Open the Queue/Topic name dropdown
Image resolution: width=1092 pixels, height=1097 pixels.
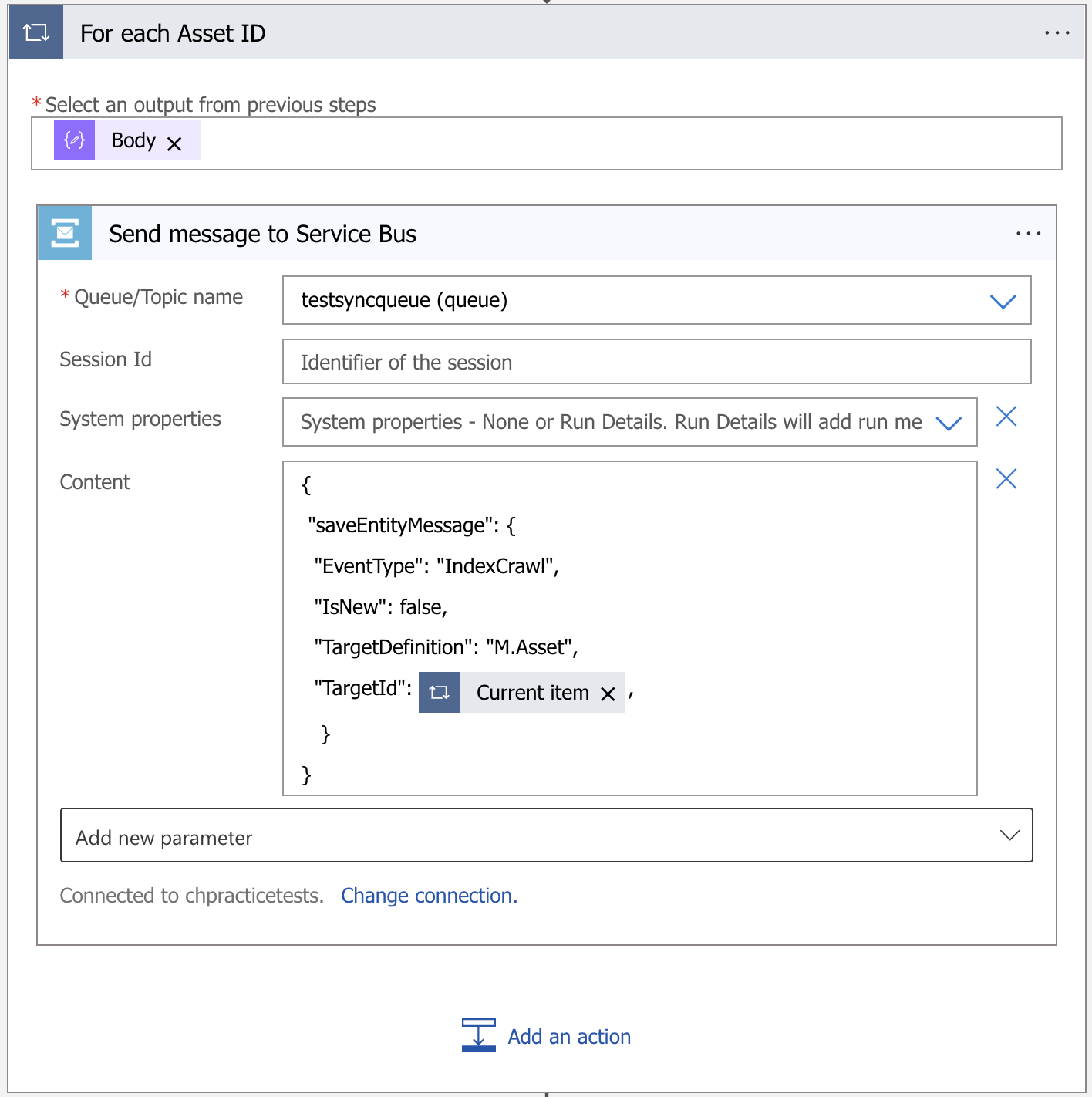[1003, 301]
